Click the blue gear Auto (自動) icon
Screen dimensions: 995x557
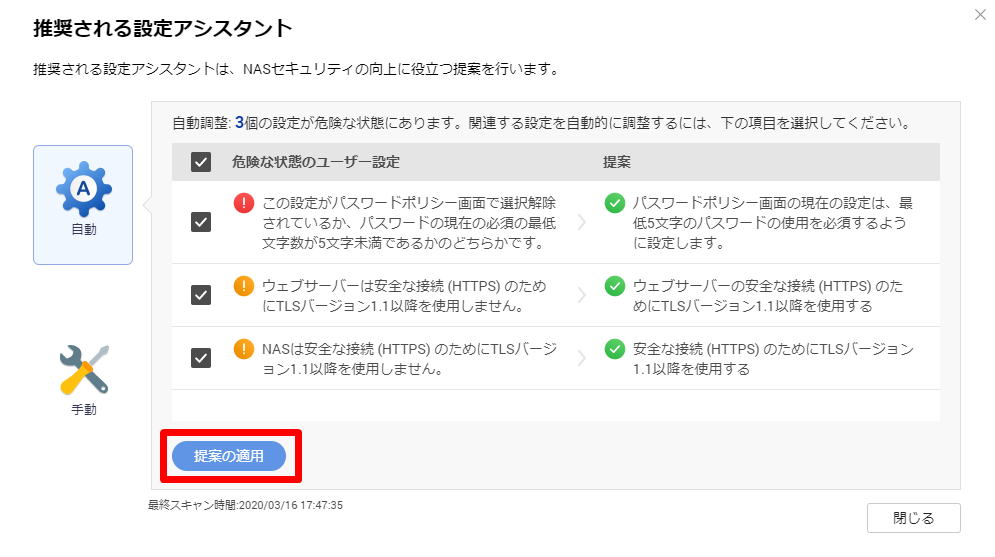click(x=84, y=190)
